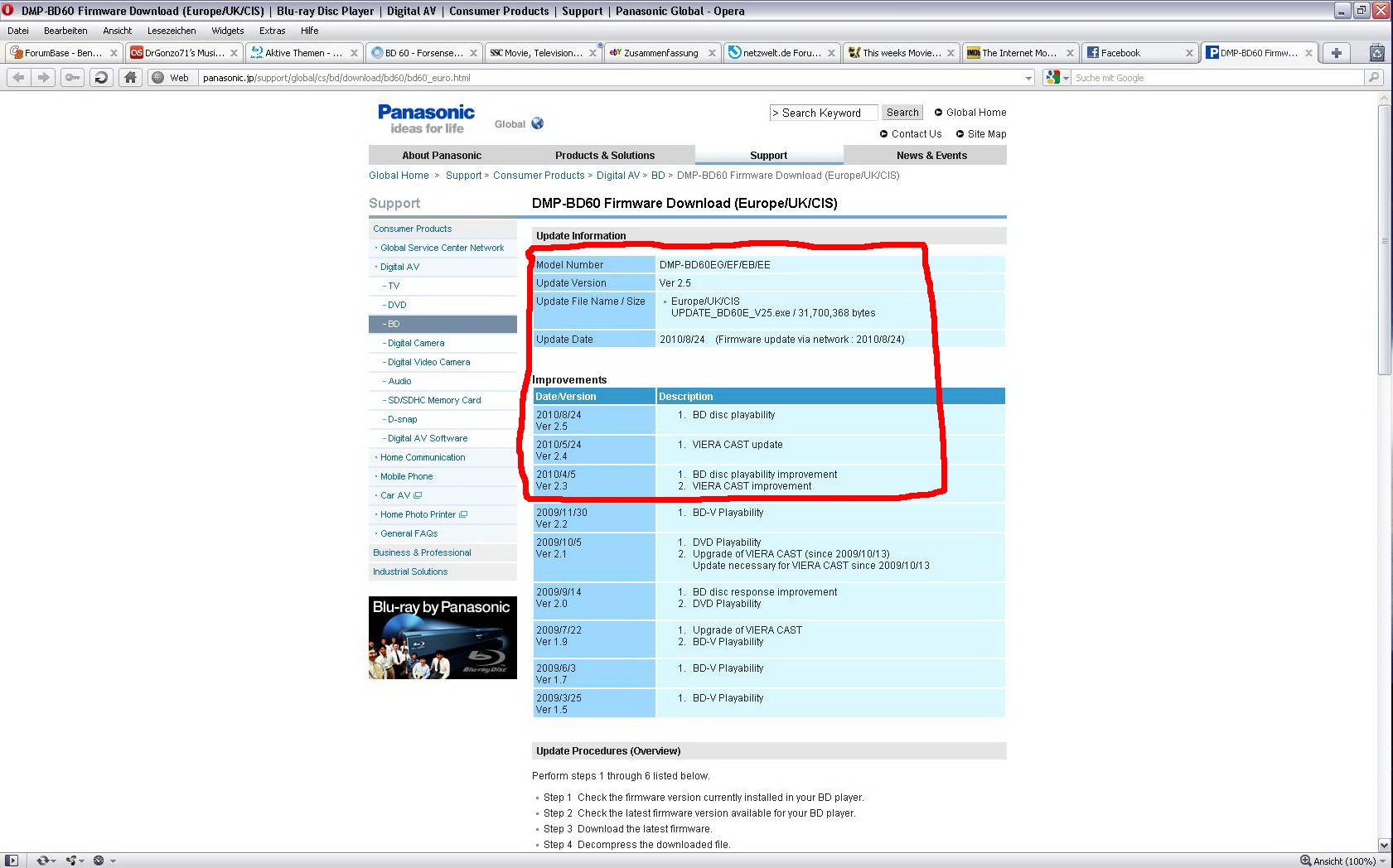
Task: Open the Ansicht menu
Action: pos(118,31)
